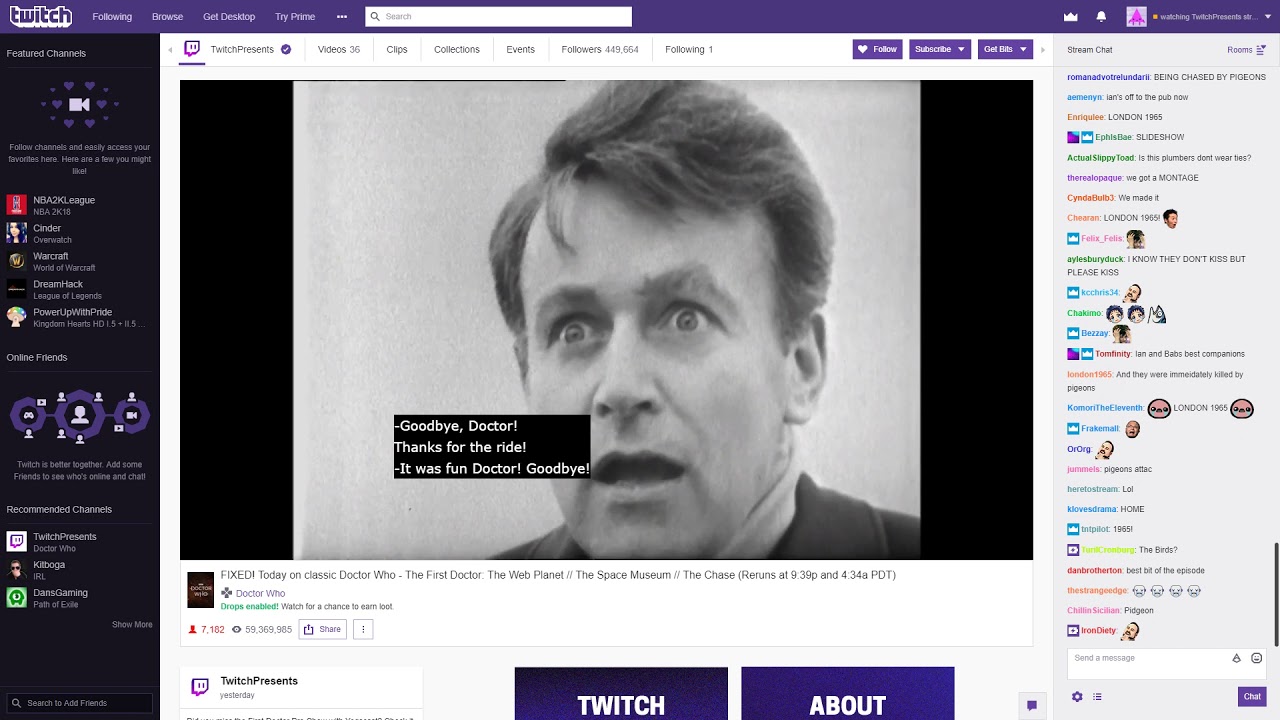Click chat username danbrotherton
1280x720 pixels.
[1094, 570]
